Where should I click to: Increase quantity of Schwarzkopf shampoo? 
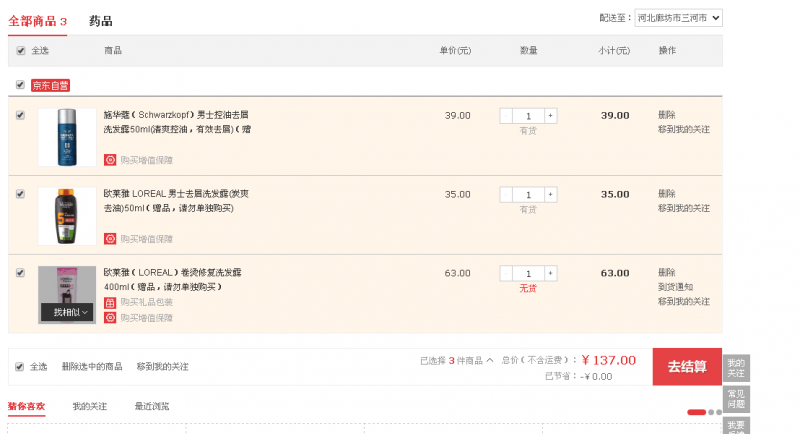tap(551, 116)
